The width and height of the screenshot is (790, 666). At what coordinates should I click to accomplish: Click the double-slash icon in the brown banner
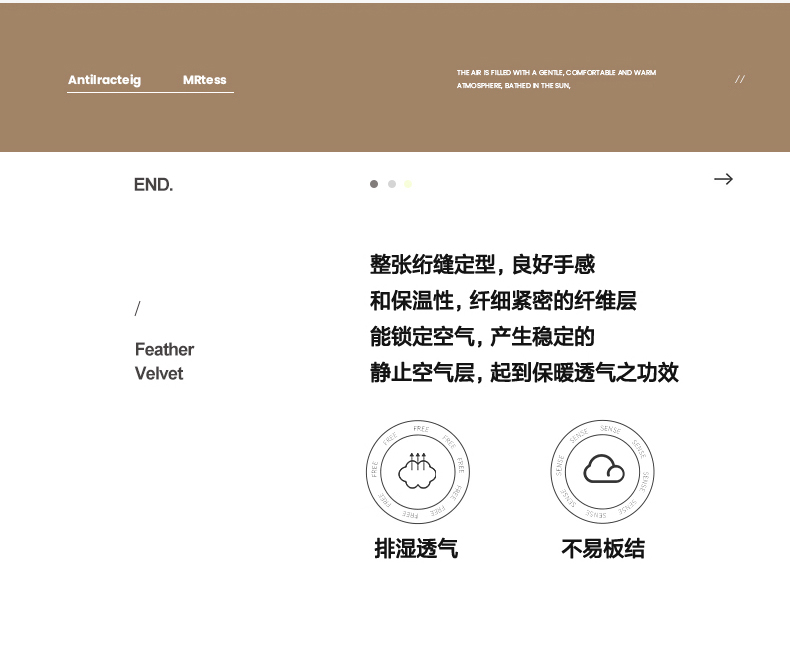pos(740,79)
